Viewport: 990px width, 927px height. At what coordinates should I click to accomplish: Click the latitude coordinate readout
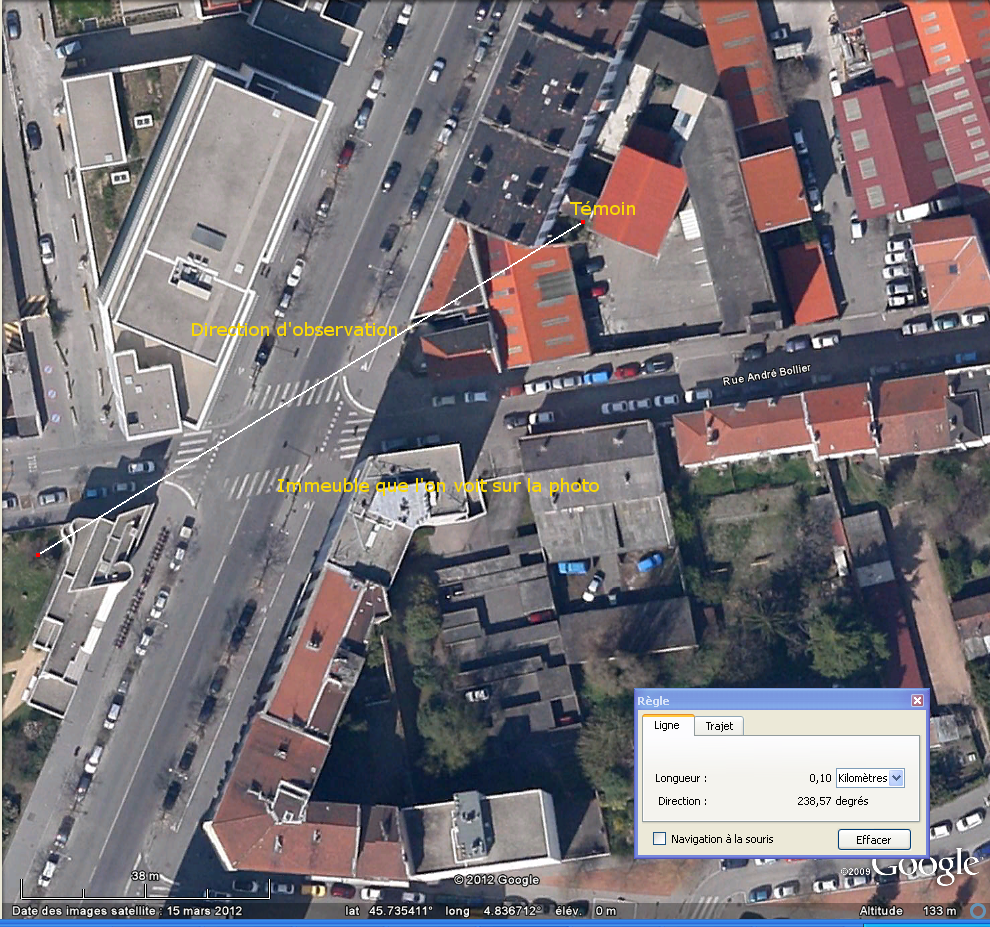pos(389,911)
